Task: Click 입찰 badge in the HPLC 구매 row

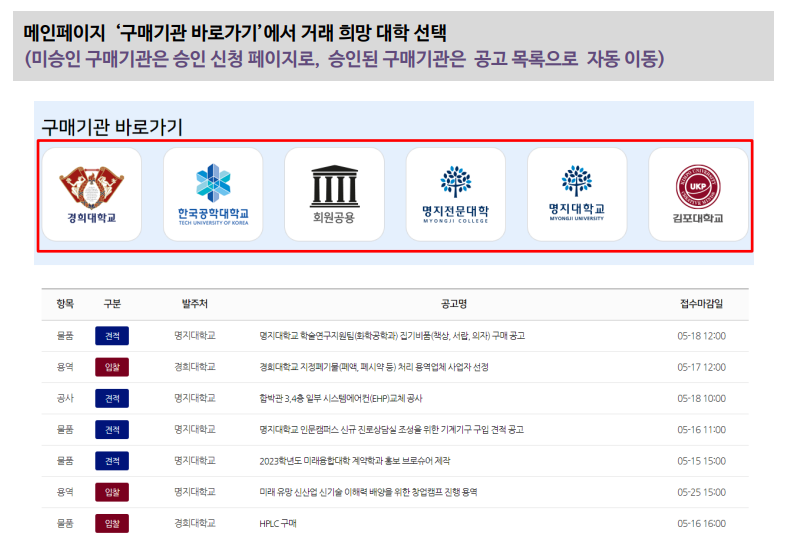Action: (112, 524)
